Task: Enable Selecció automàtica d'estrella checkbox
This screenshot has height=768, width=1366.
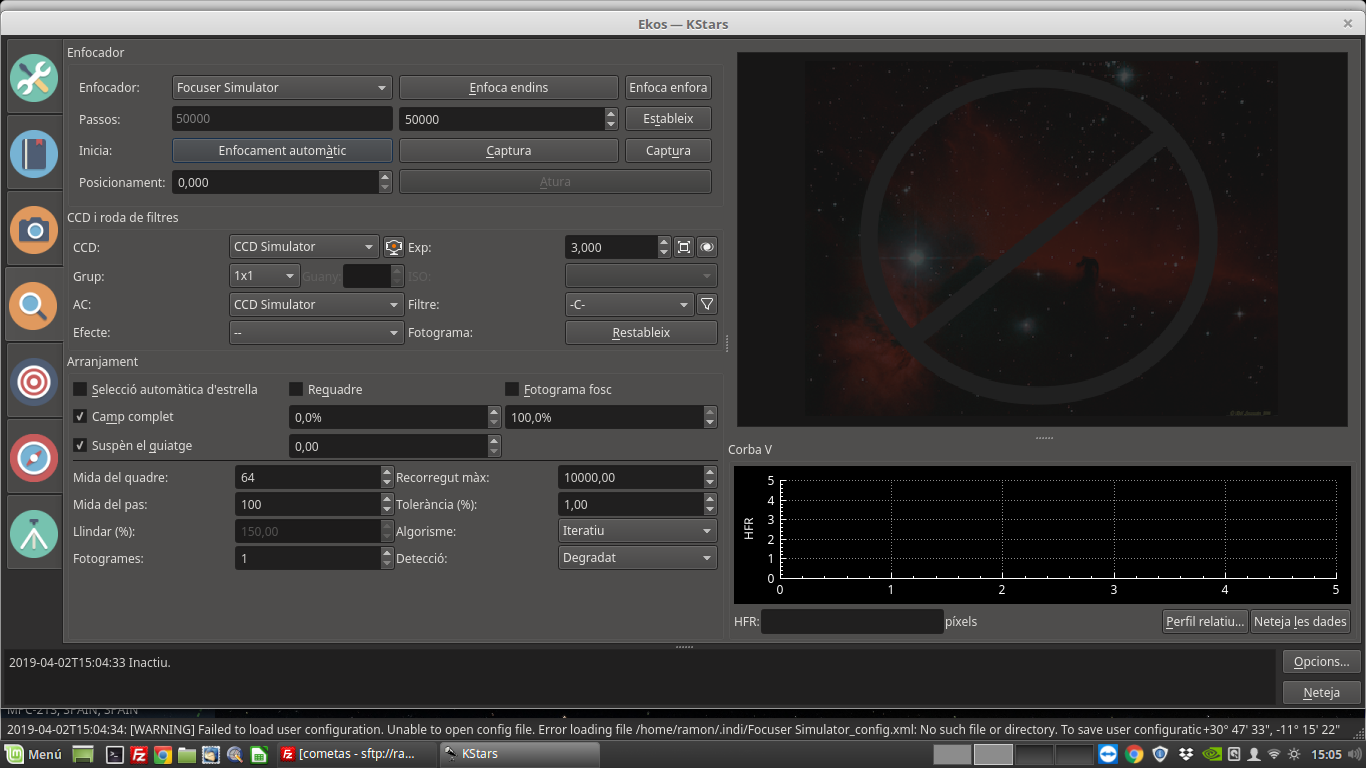Action: point(80,389)
